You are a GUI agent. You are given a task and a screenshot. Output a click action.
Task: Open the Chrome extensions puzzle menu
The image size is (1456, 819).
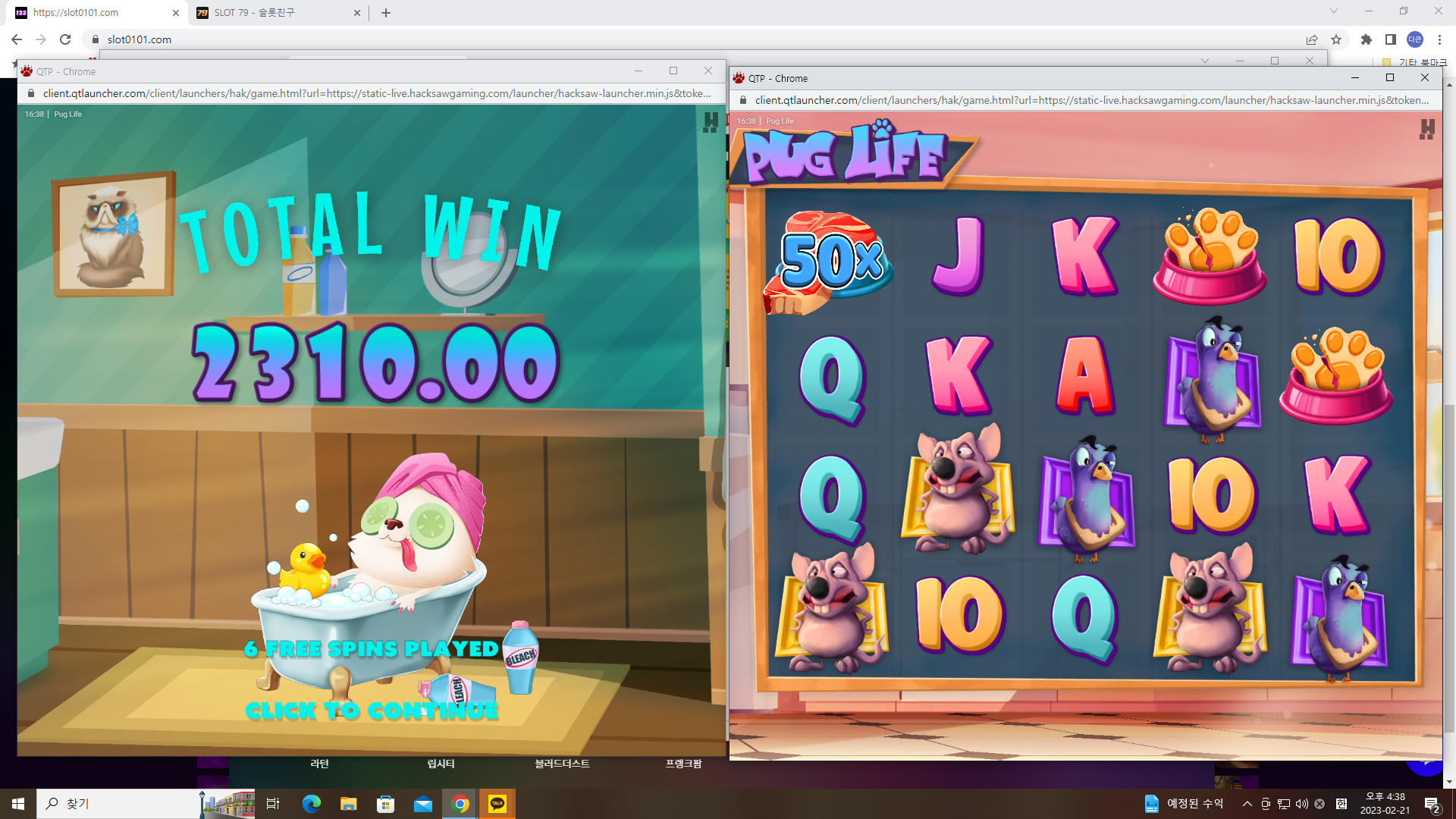pos(1367,39)
